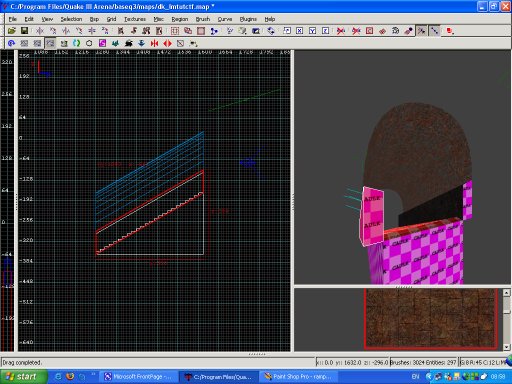Toggle scale lock on Y axis

click(313, 31)
